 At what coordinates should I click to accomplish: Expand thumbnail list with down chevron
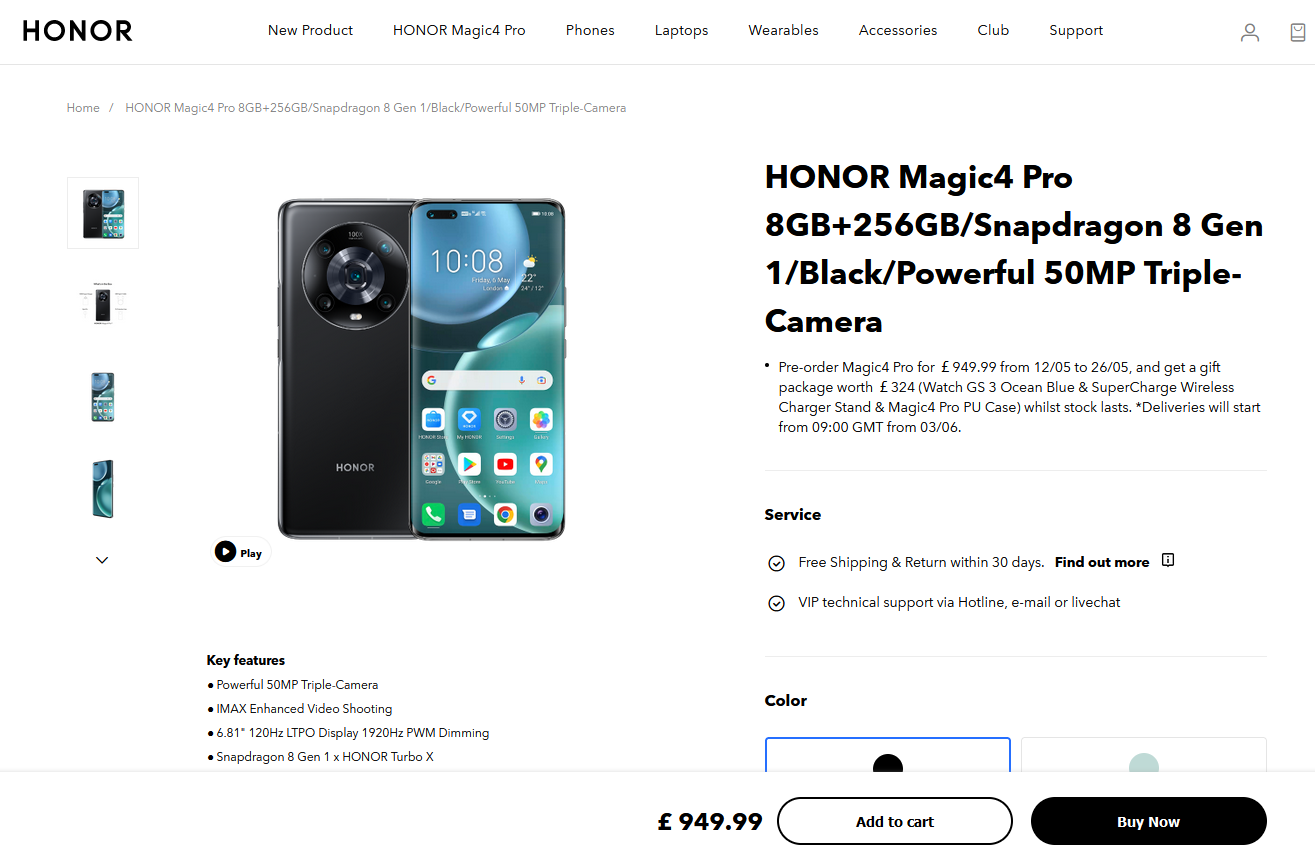pyautogui.click(x=102, y=560)
